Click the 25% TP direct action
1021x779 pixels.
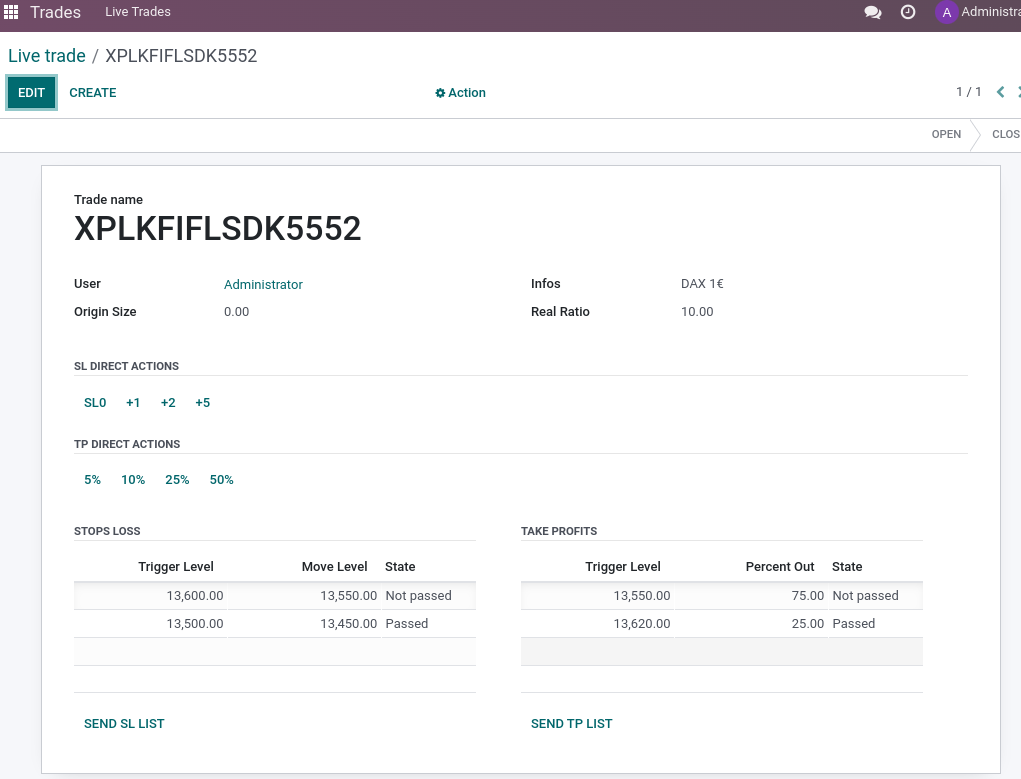tap(177, 479)
